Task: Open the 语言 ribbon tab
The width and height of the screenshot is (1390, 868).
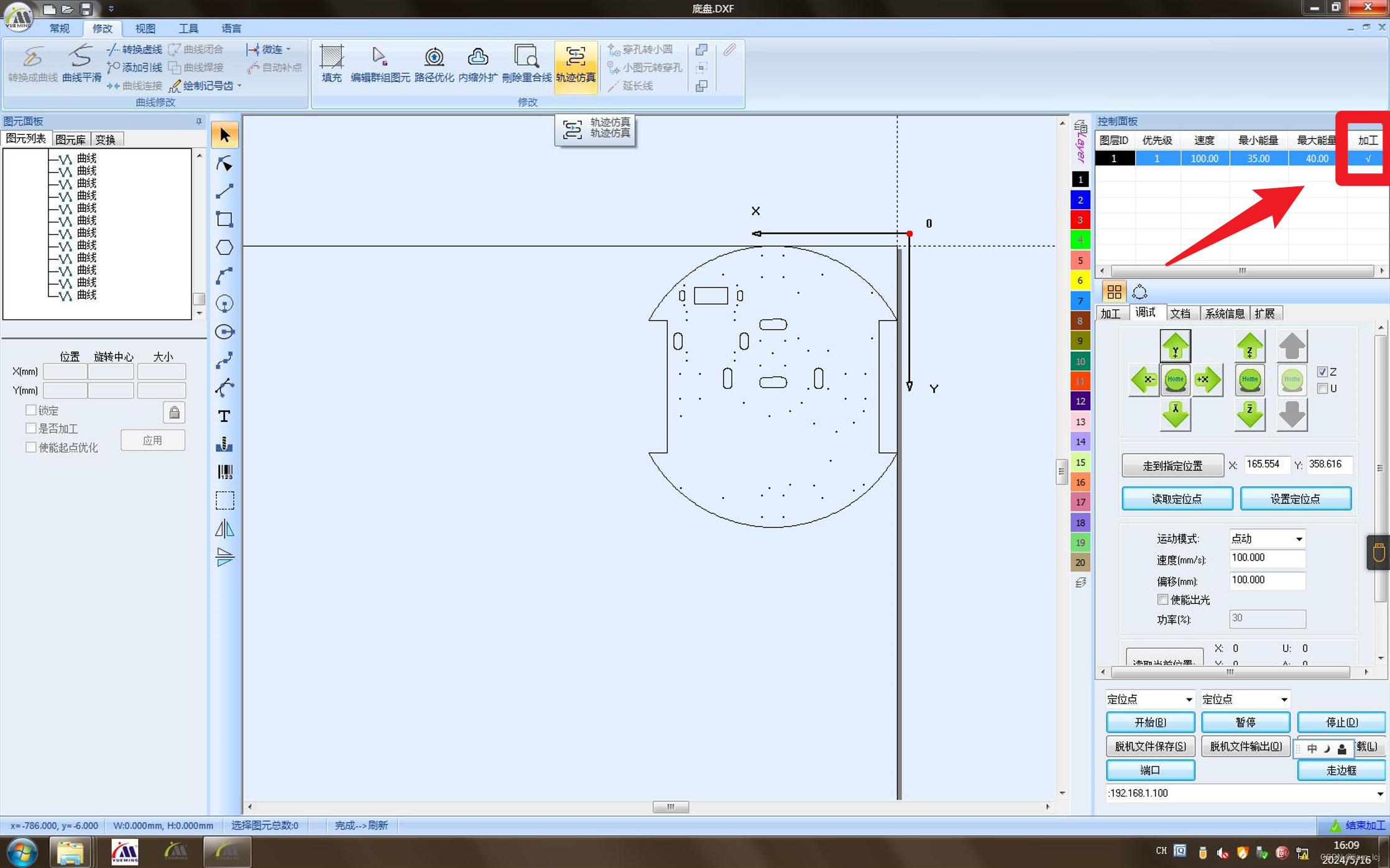Action: pos(231,28)
